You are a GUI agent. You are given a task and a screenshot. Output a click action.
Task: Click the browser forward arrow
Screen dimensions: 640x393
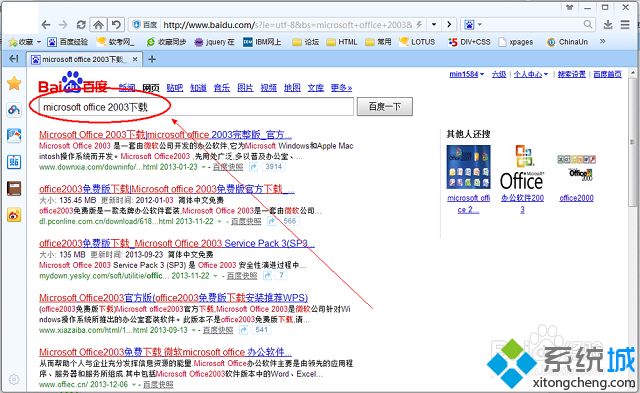click(63, 25)
